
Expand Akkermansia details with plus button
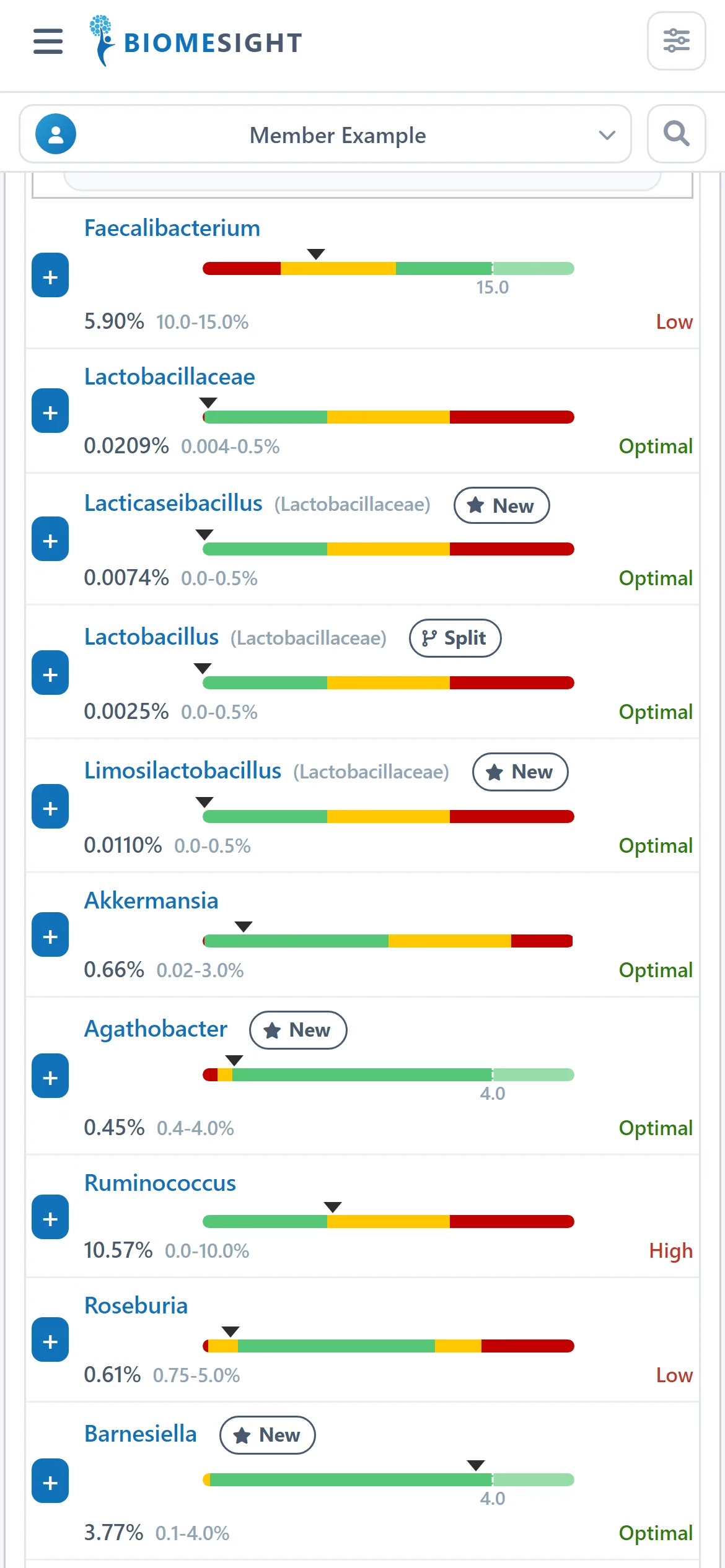(50, 934)
